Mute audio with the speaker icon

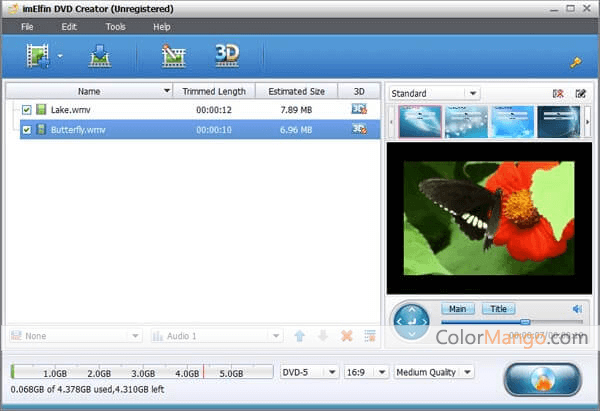tap(576, 309)
